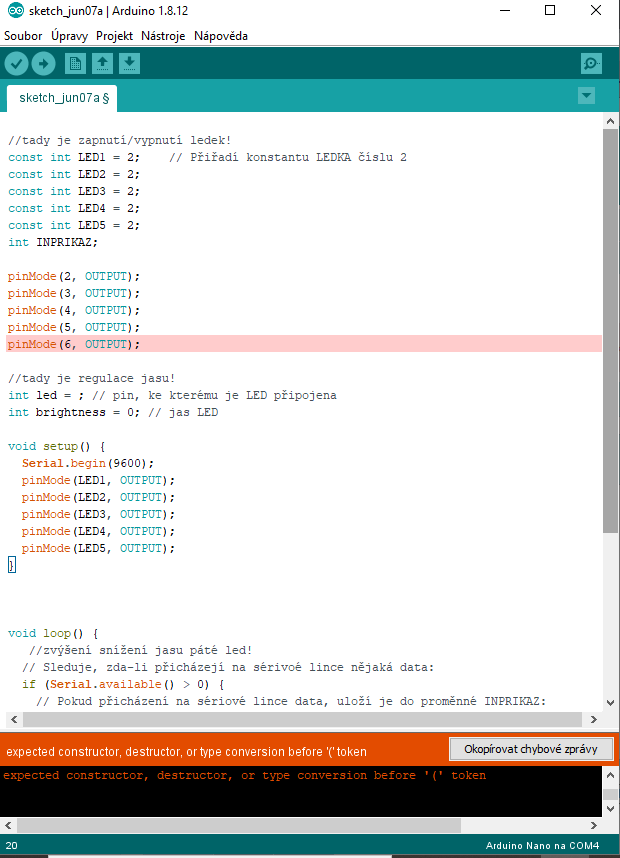Open the Soubor menu

[x=23, y=36]
